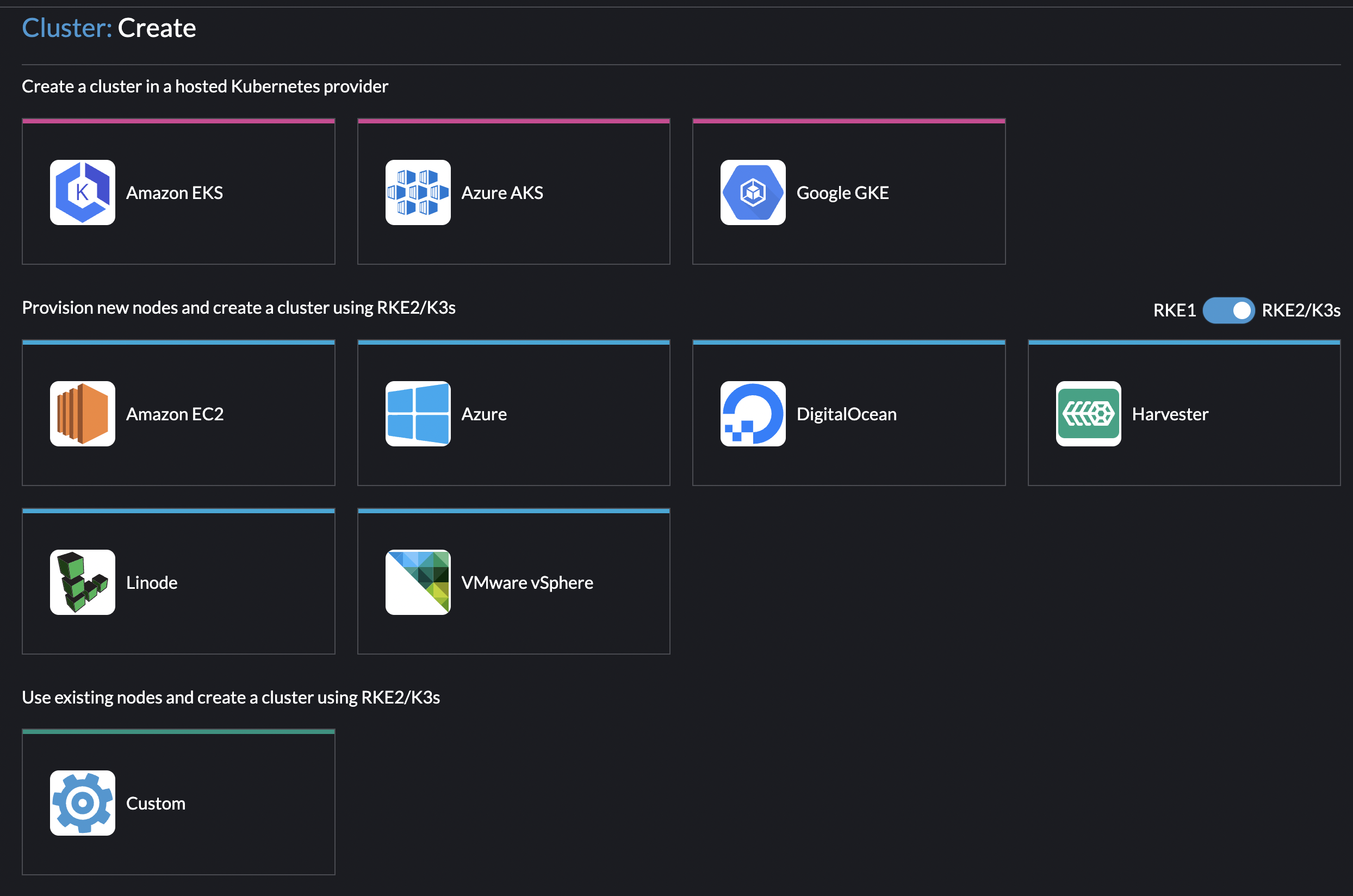The height and width of the screenshot is (896, 1353).
Task: Select the Azure node driver icon
Action: pos(418,413)
